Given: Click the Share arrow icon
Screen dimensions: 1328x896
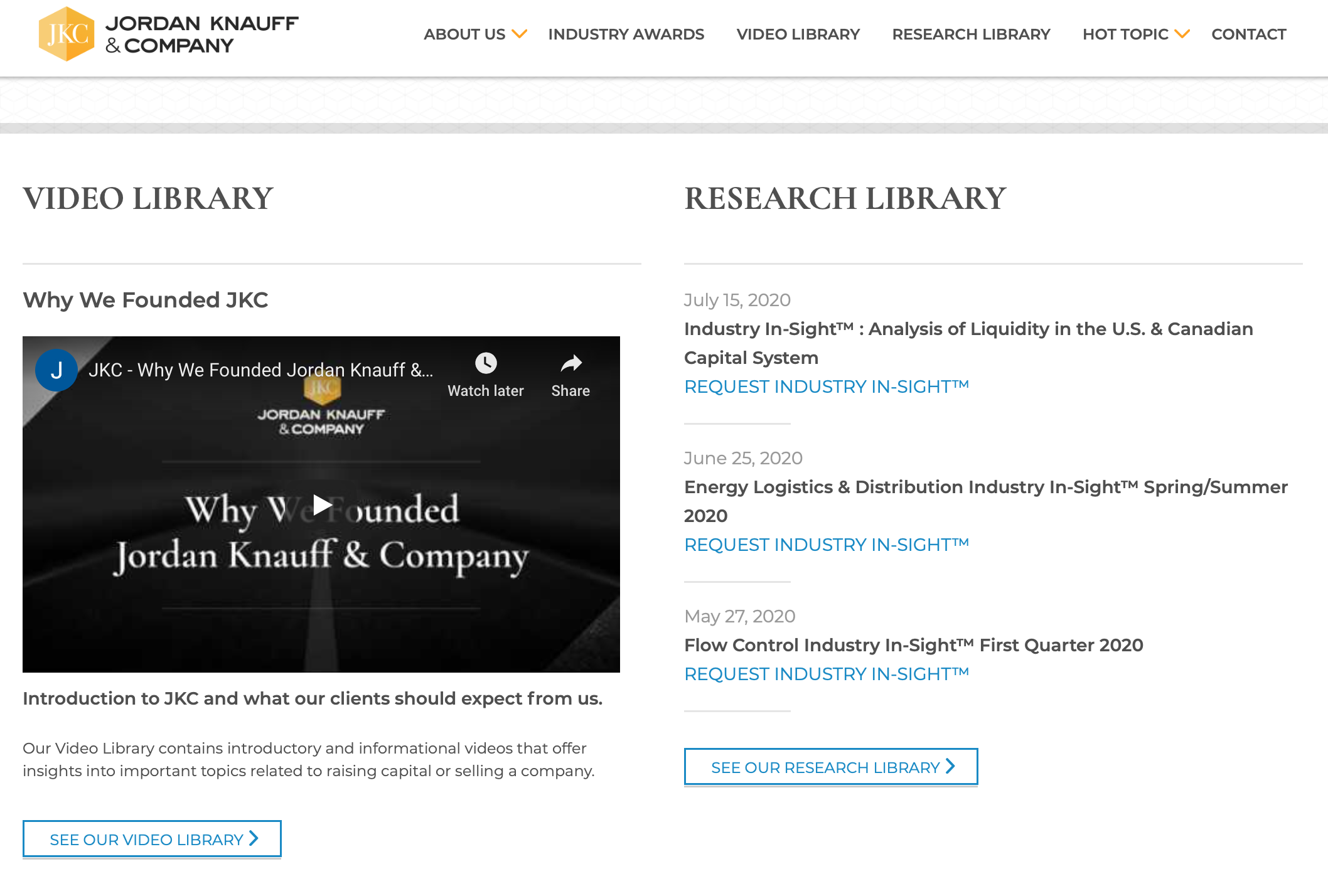Looking at the screenshot, I should [570, 363].
